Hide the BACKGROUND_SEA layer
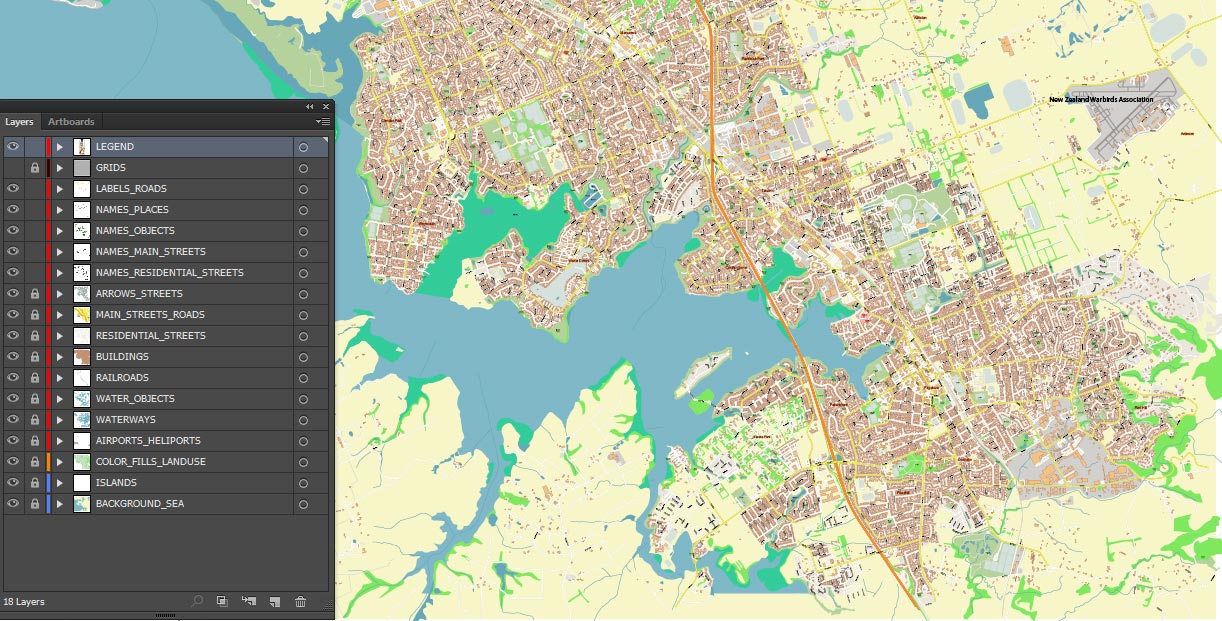The image size is (1222, 621). pyautogui.click(x=13, y=504)
